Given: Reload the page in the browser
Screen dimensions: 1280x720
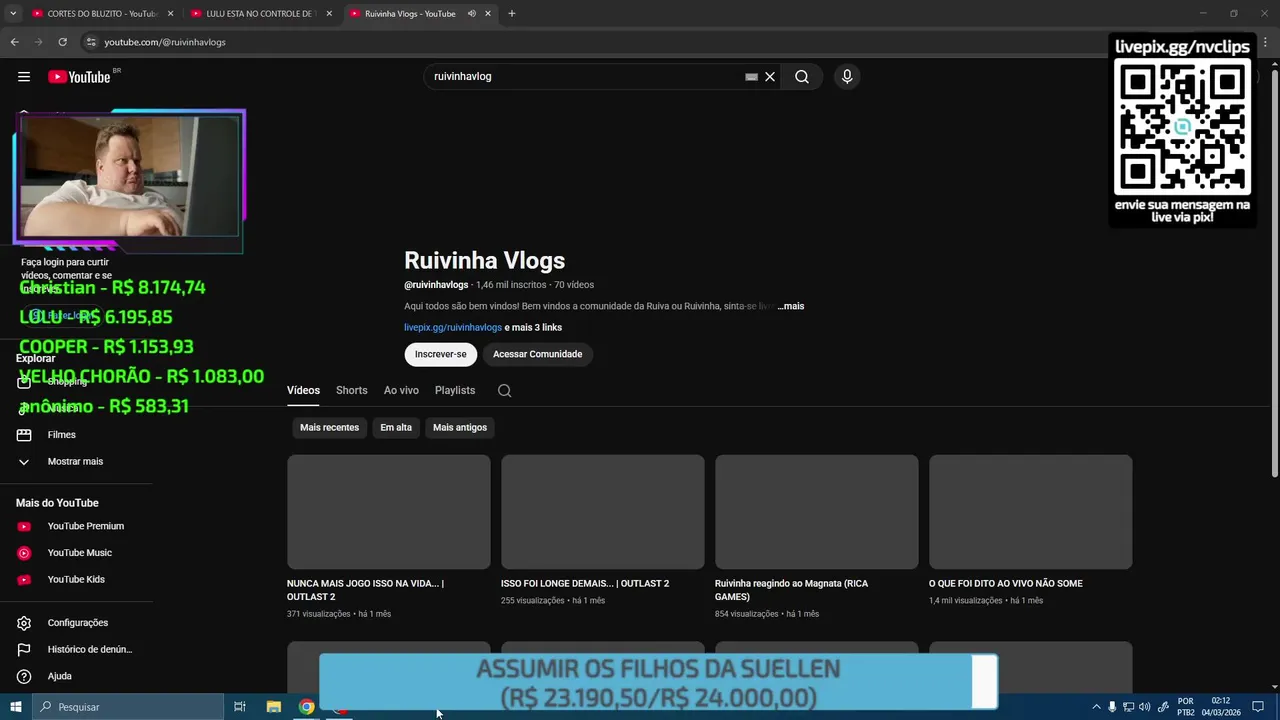Looking at the screenshot, I should click(62, 42).
